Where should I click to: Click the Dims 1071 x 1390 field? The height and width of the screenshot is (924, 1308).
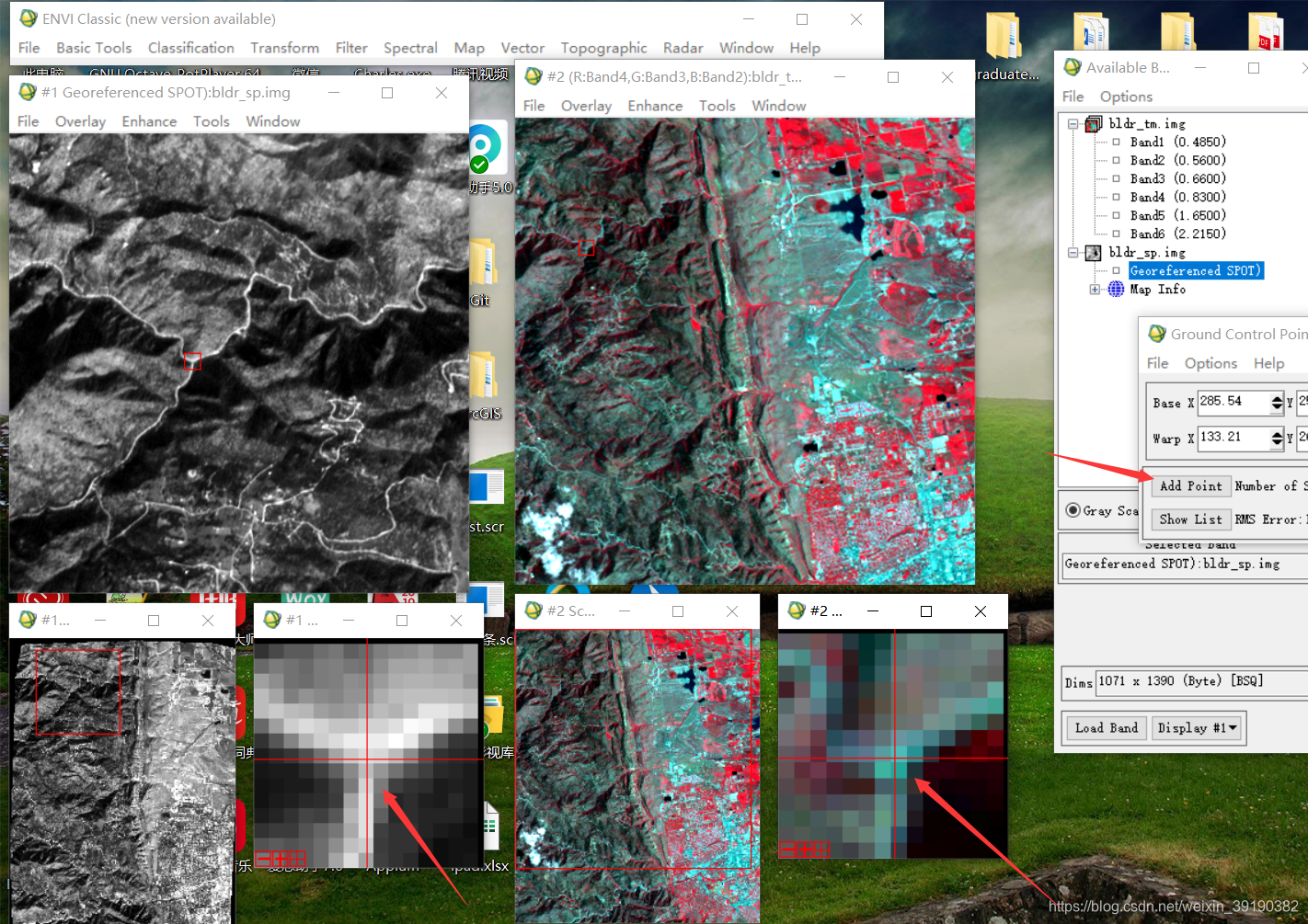(1201, 681)
